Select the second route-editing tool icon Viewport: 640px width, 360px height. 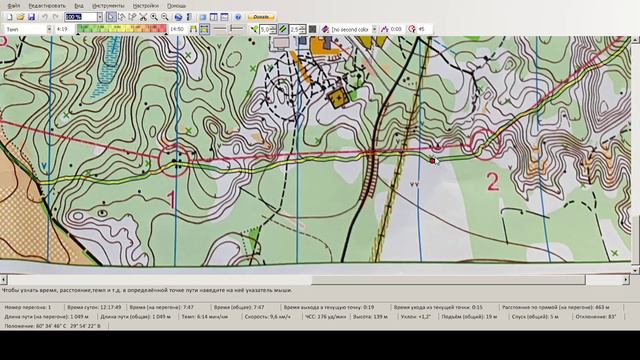point(132,17)
